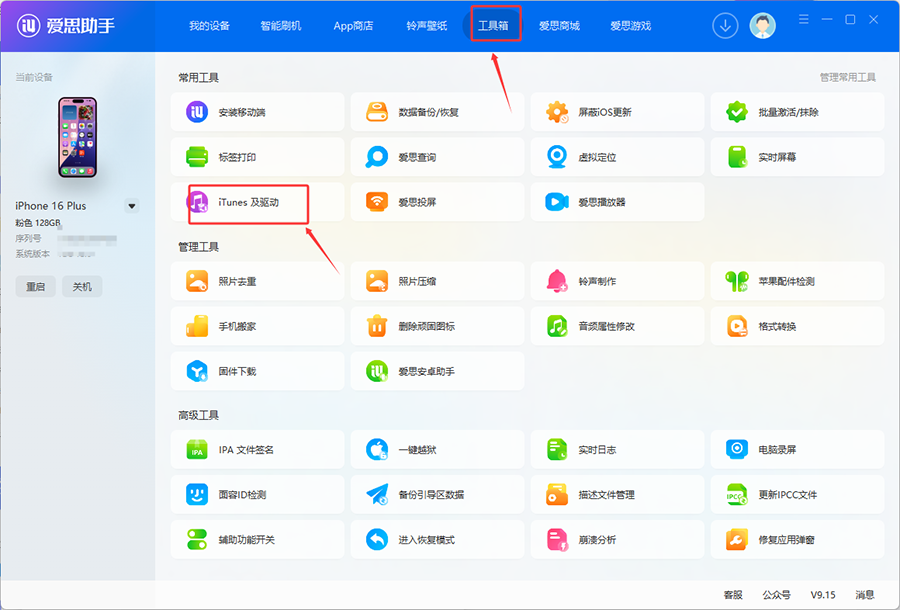This screenshot has width=900, height=610.
Task: Open the 爱思播放器 video icon
Action: [x=557, y=202]
